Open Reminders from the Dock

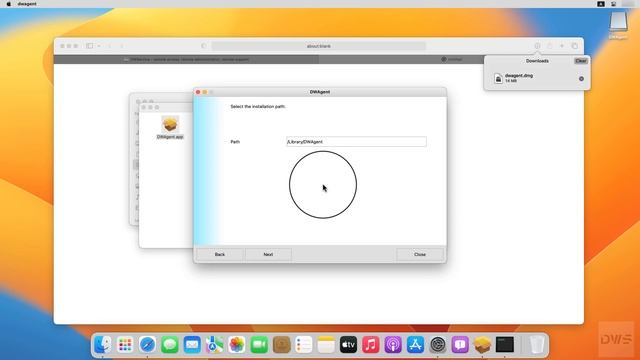tap(304, 345)
